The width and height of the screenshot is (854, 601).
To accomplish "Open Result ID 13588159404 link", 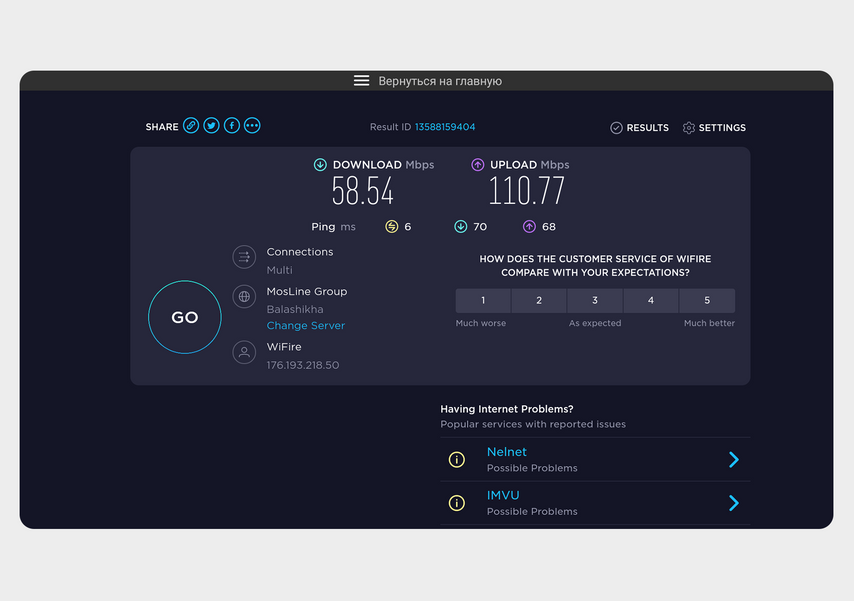I will (445, 127).
